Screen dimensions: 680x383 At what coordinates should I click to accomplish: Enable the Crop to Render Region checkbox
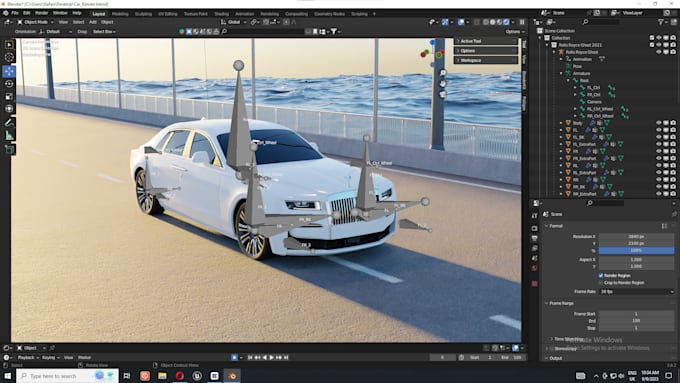click(601, 282)
